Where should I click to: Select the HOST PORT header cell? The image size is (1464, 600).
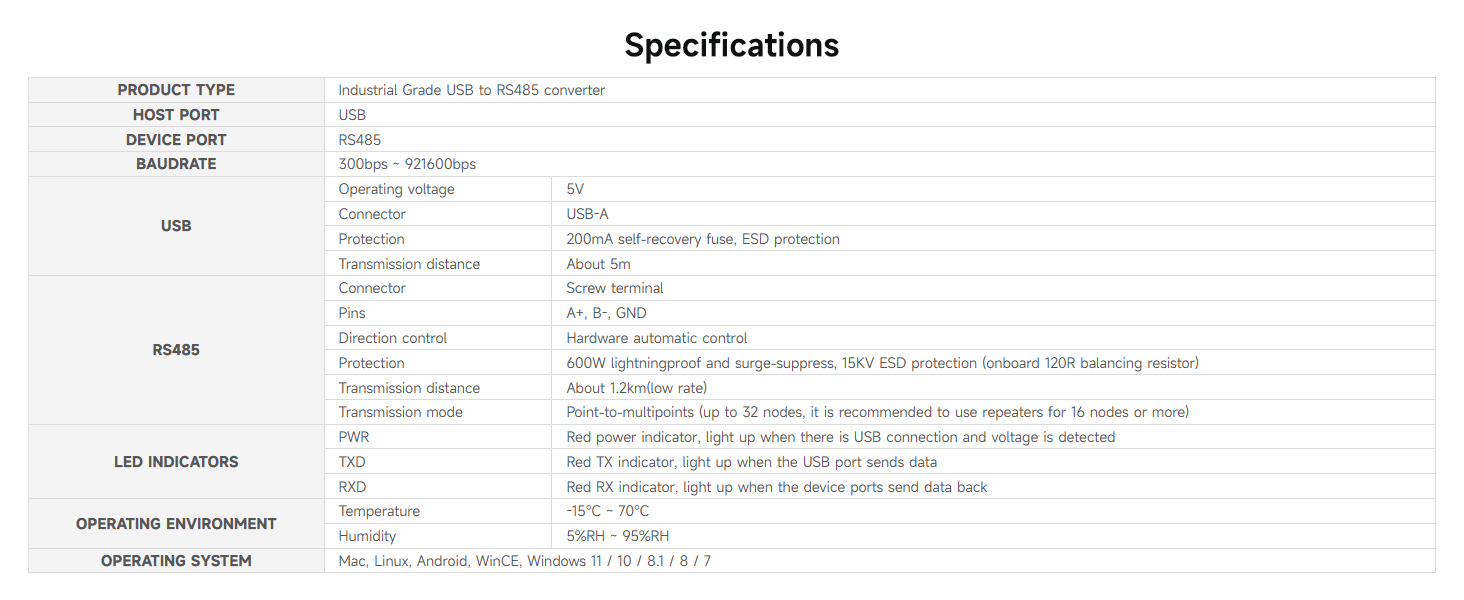(176, 115)
